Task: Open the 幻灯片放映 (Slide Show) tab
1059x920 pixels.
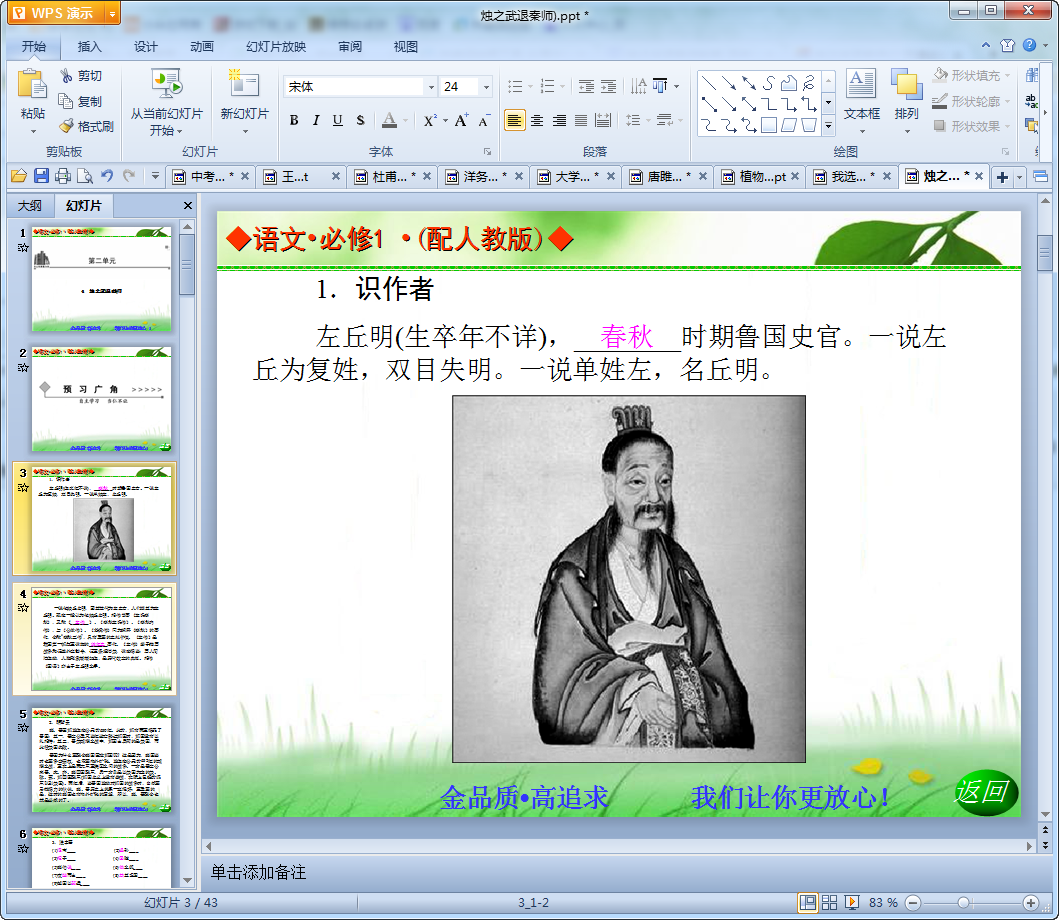Action: coord(276,47)
